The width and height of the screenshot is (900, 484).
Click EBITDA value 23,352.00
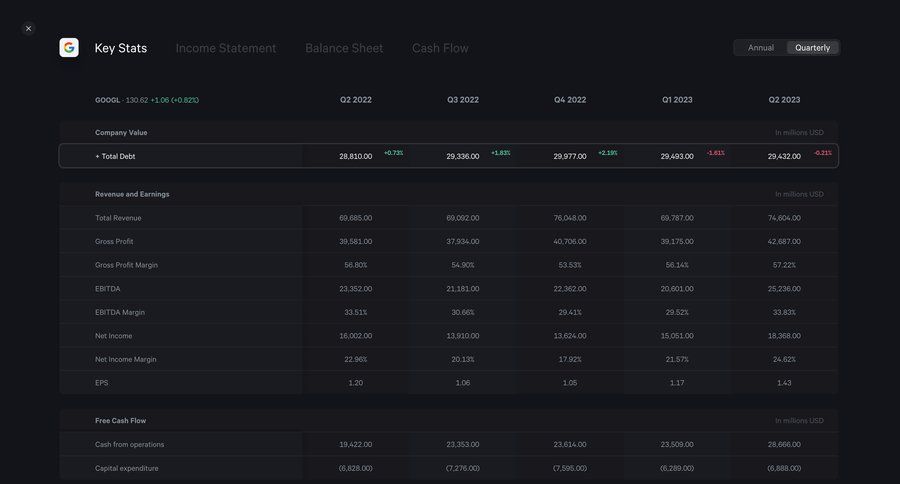(x=355, y=289)
